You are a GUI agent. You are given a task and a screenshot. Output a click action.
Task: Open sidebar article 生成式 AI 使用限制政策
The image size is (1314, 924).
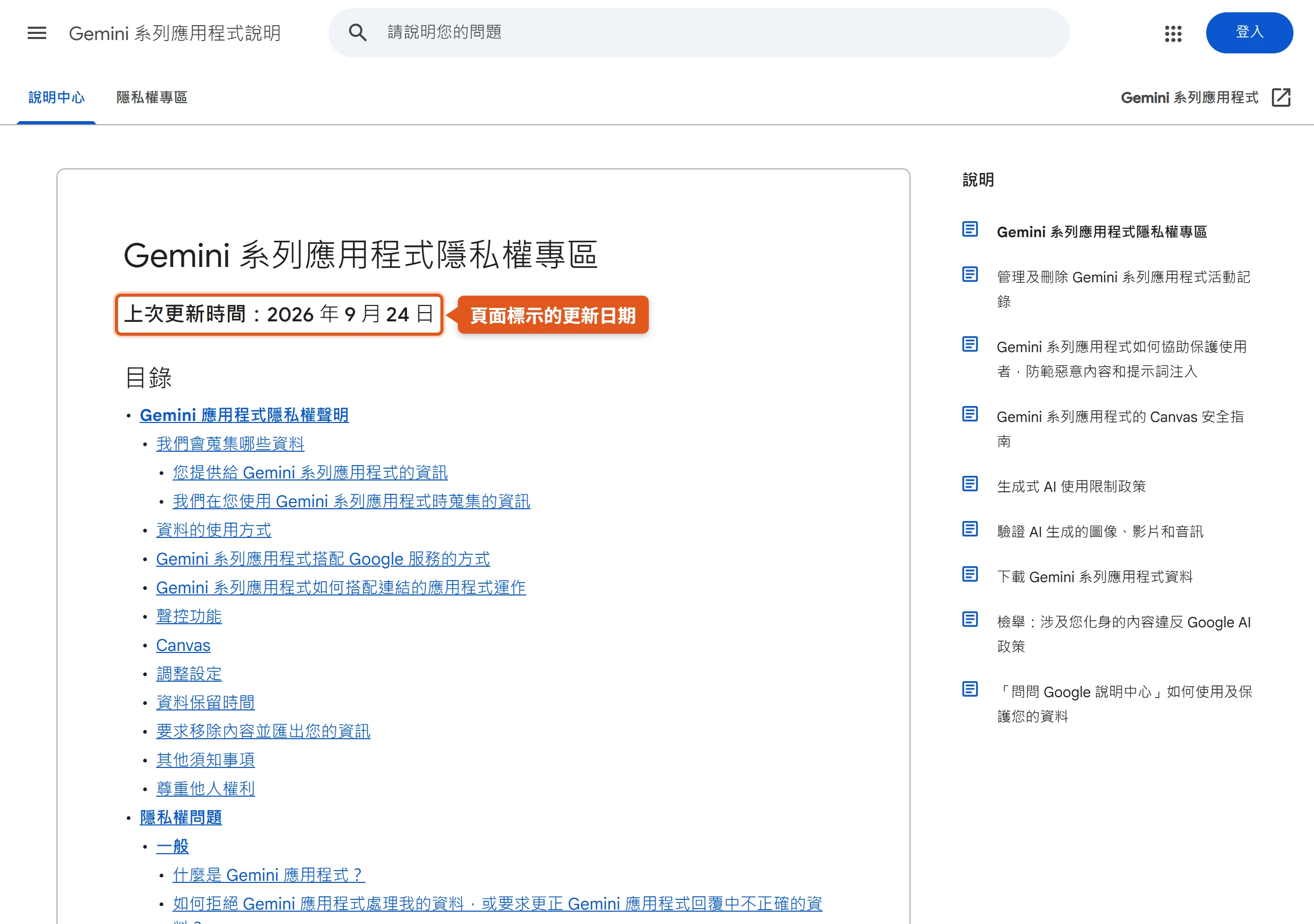pos(1071,487)
